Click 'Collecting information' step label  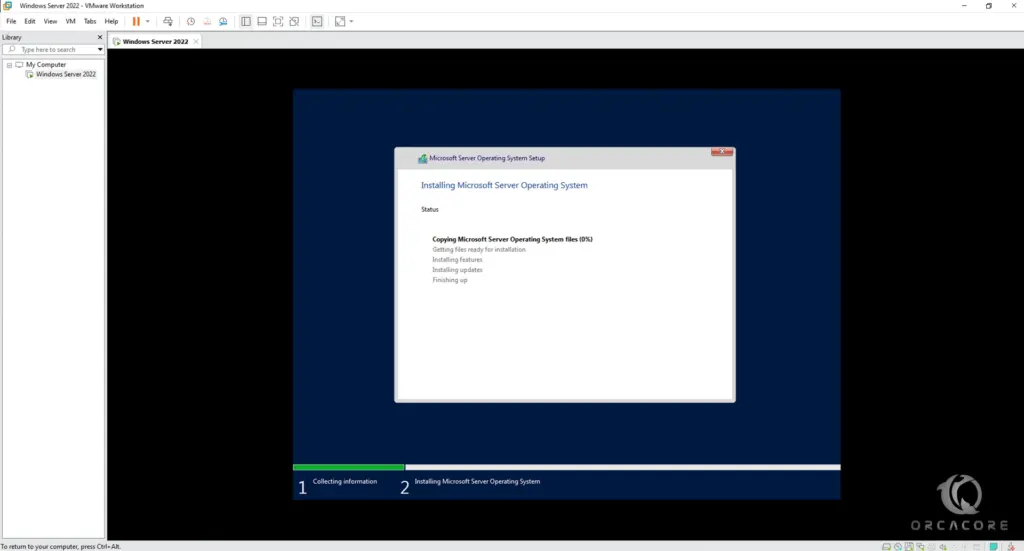(x=345, y=481)
